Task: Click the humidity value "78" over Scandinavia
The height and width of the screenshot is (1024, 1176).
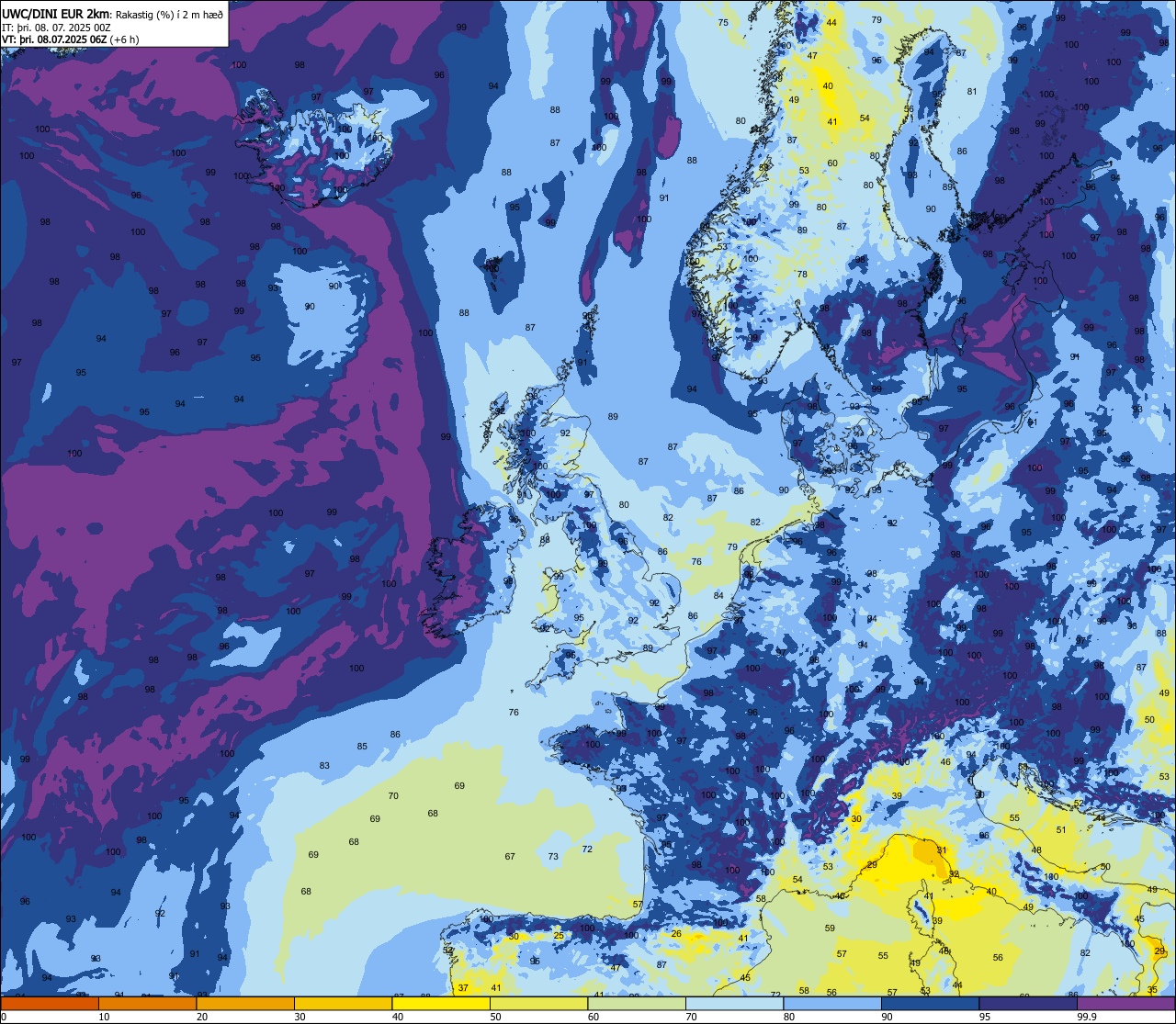Action: pos(802,275)
